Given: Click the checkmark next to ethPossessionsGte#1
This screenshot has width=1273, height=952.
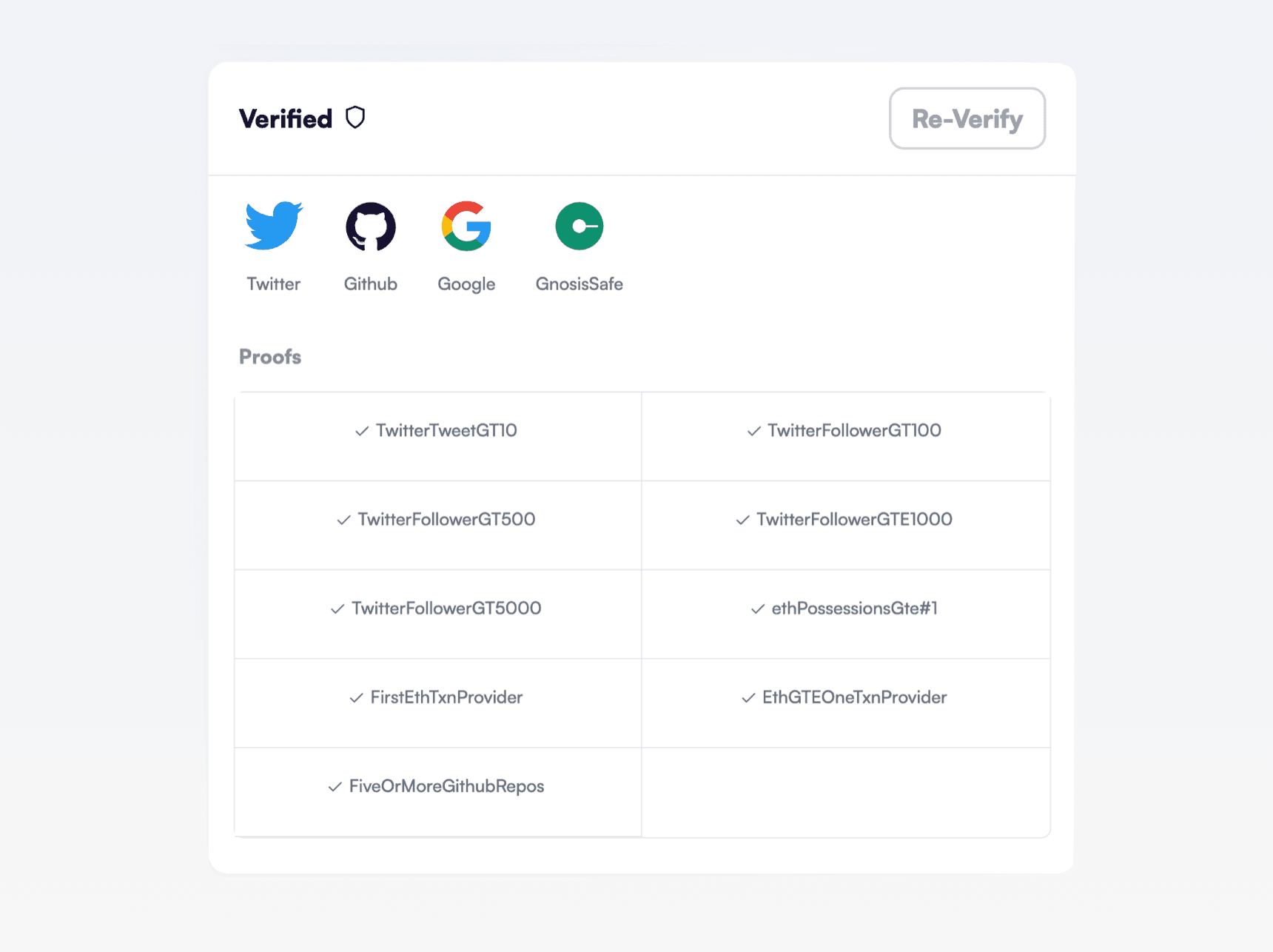Looking at the screenshot, I should [x=758, y=609].
